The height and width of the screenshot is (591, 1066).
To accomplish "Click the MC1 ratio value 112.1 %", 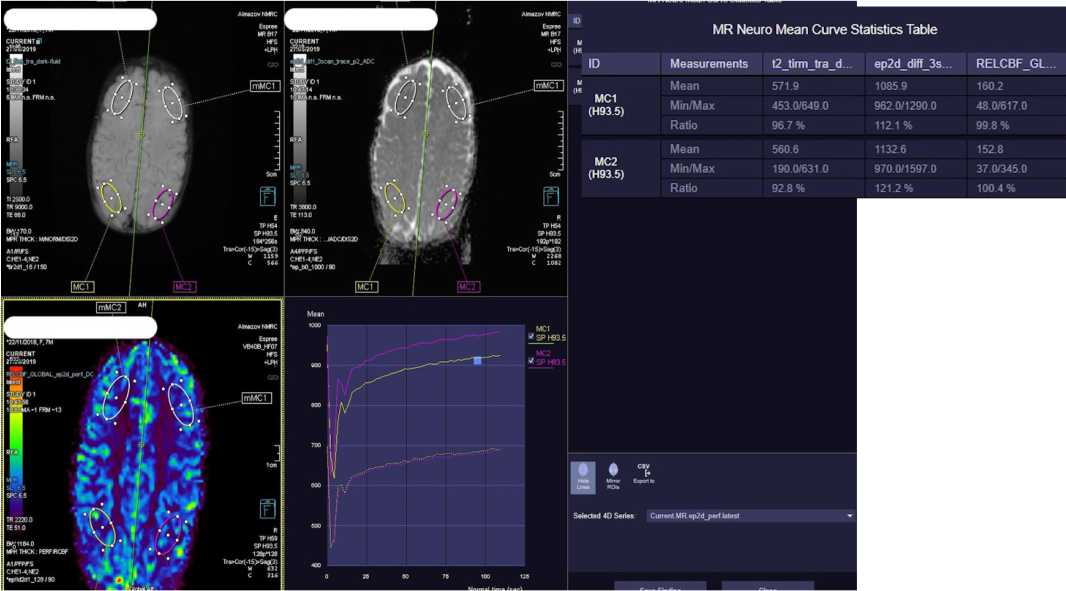I will click(x=893, y=126).
